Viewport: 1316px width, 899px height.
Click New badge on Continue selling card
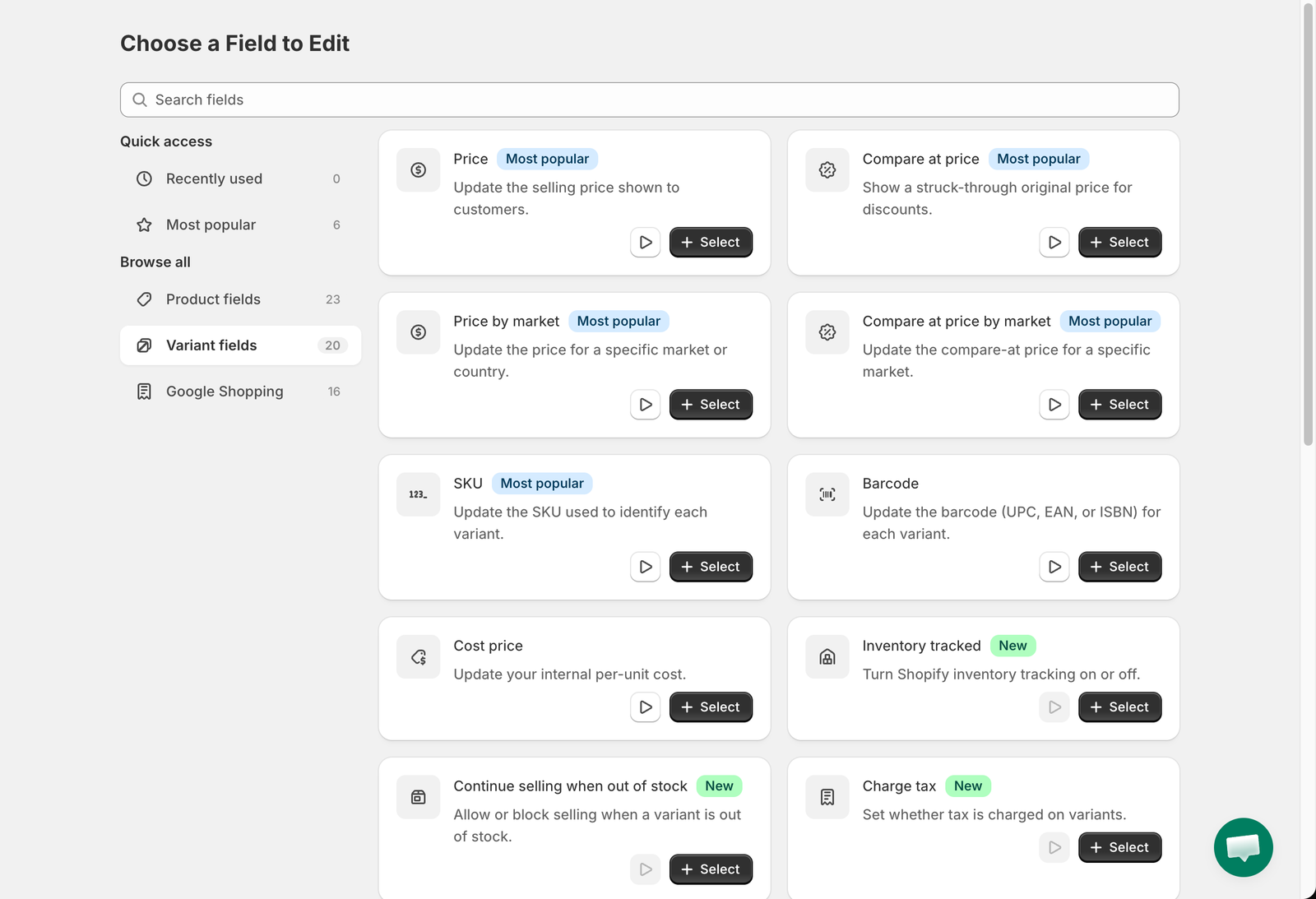(719, 786)
